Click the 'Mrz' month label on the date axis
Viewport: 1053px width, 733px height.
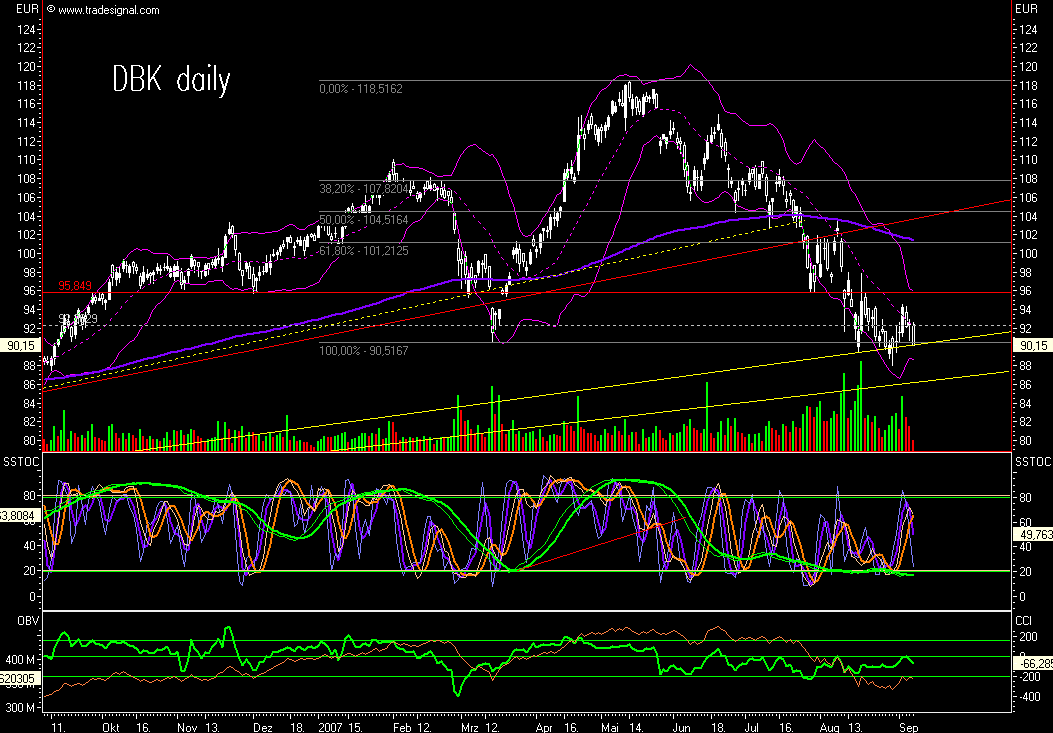(x=470, y=727)
